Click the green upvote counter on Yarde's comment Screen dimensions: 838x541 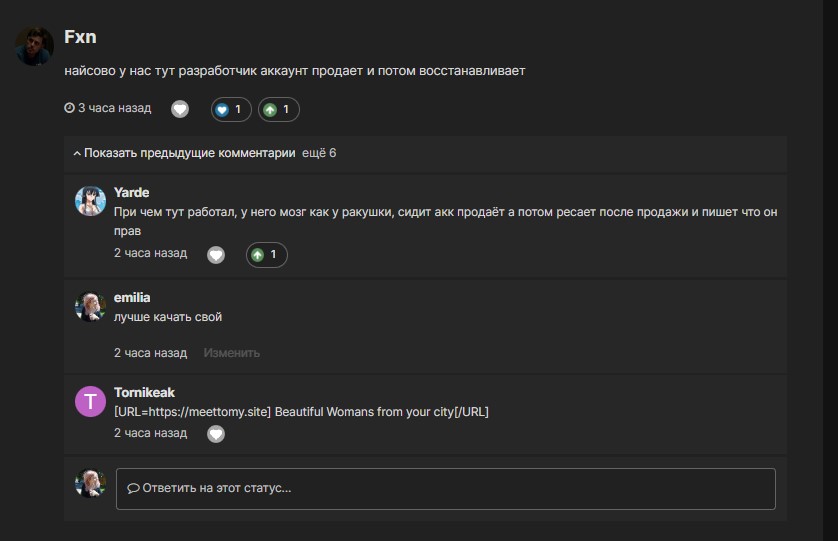coord(267,255)
